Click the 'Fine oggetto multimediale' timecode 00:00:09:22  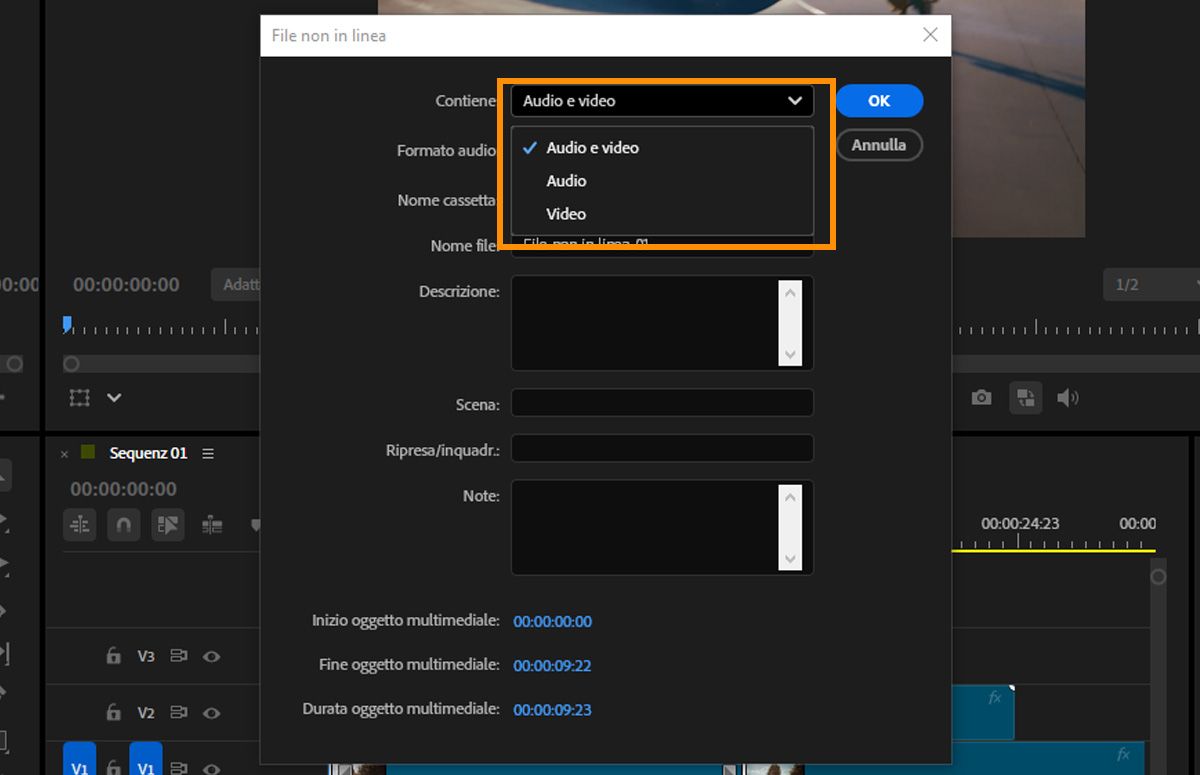pyautogui.click(x=552, y=665)
